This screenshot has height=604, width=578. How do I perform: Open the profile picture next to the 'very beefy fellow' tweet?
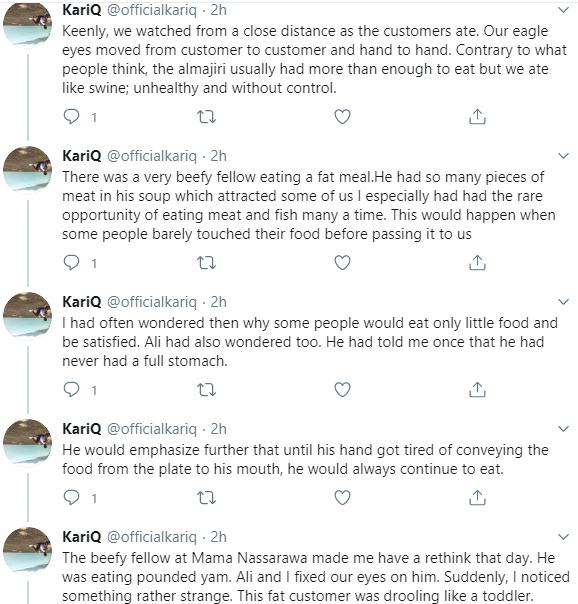tap(27, 169)
